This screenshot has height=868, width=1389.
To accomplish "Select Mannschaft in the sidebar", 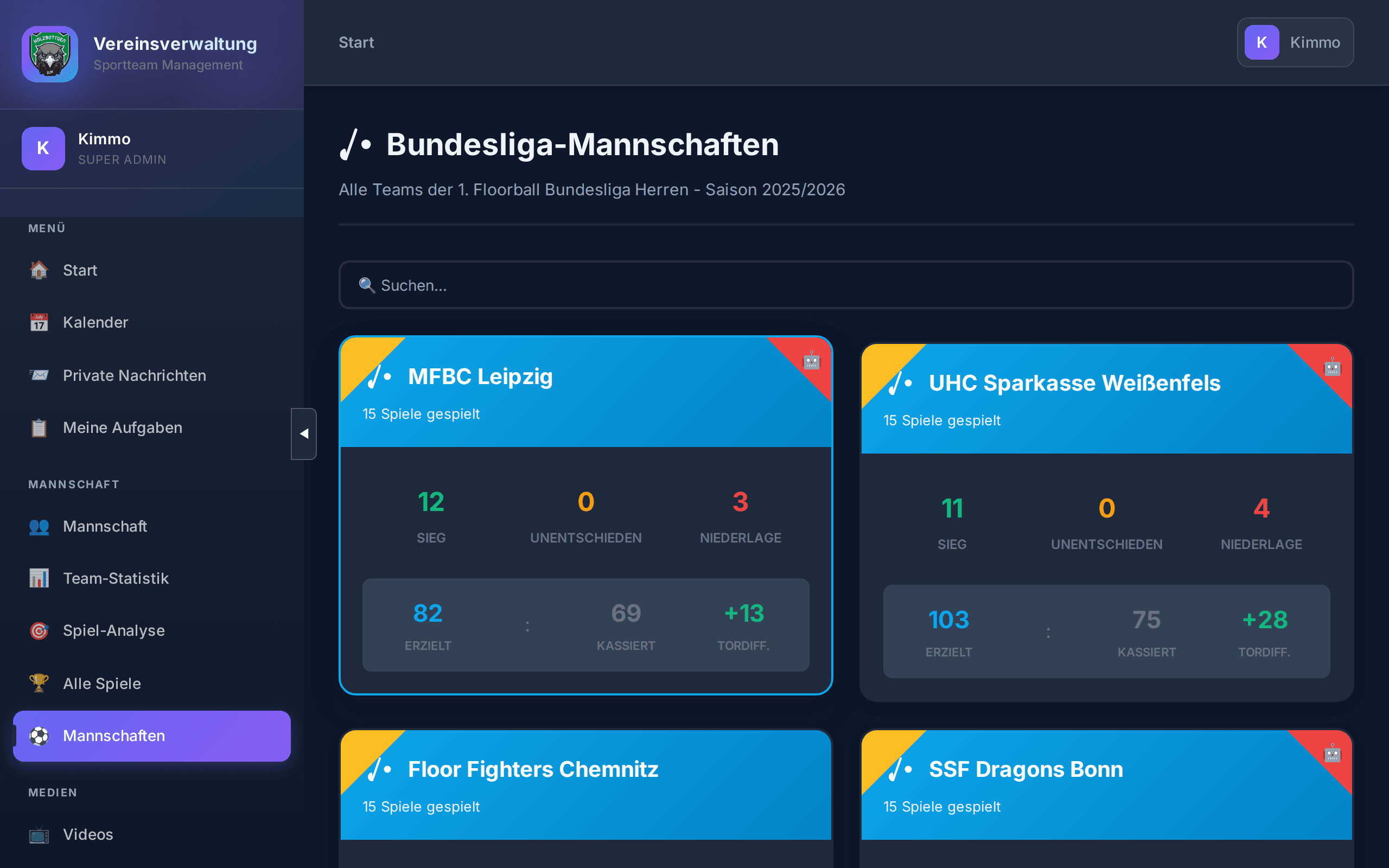I will click(x=151, y=526).
